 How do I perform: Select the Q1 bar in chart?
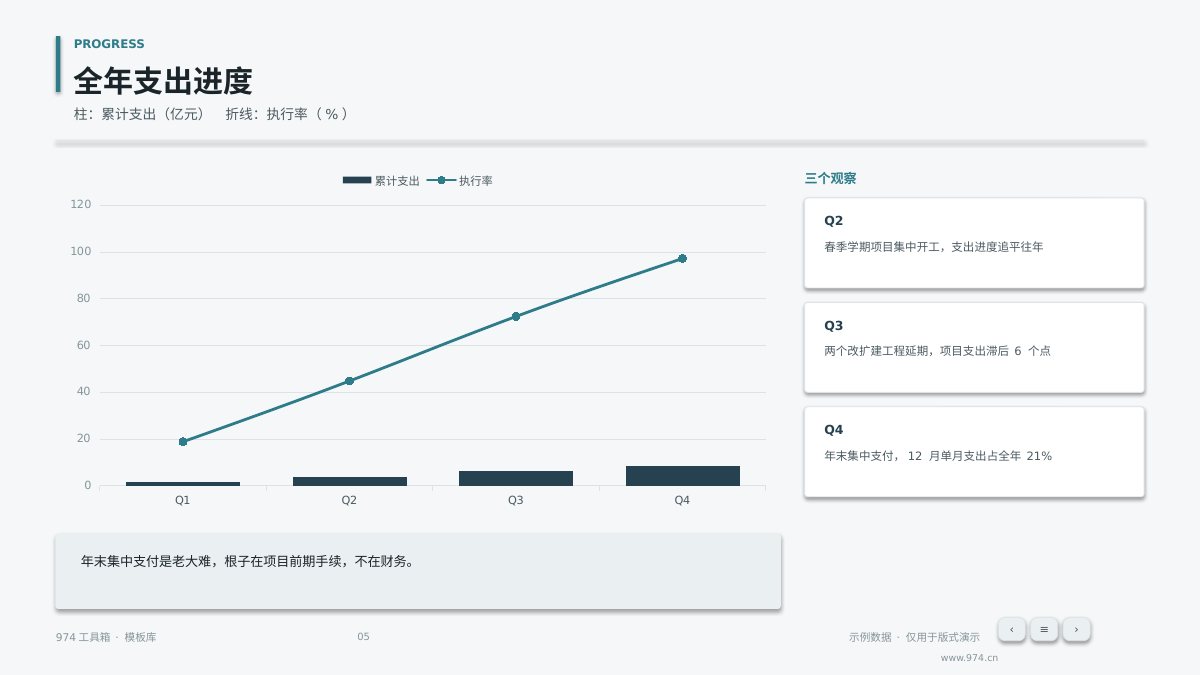click(183, 484)
